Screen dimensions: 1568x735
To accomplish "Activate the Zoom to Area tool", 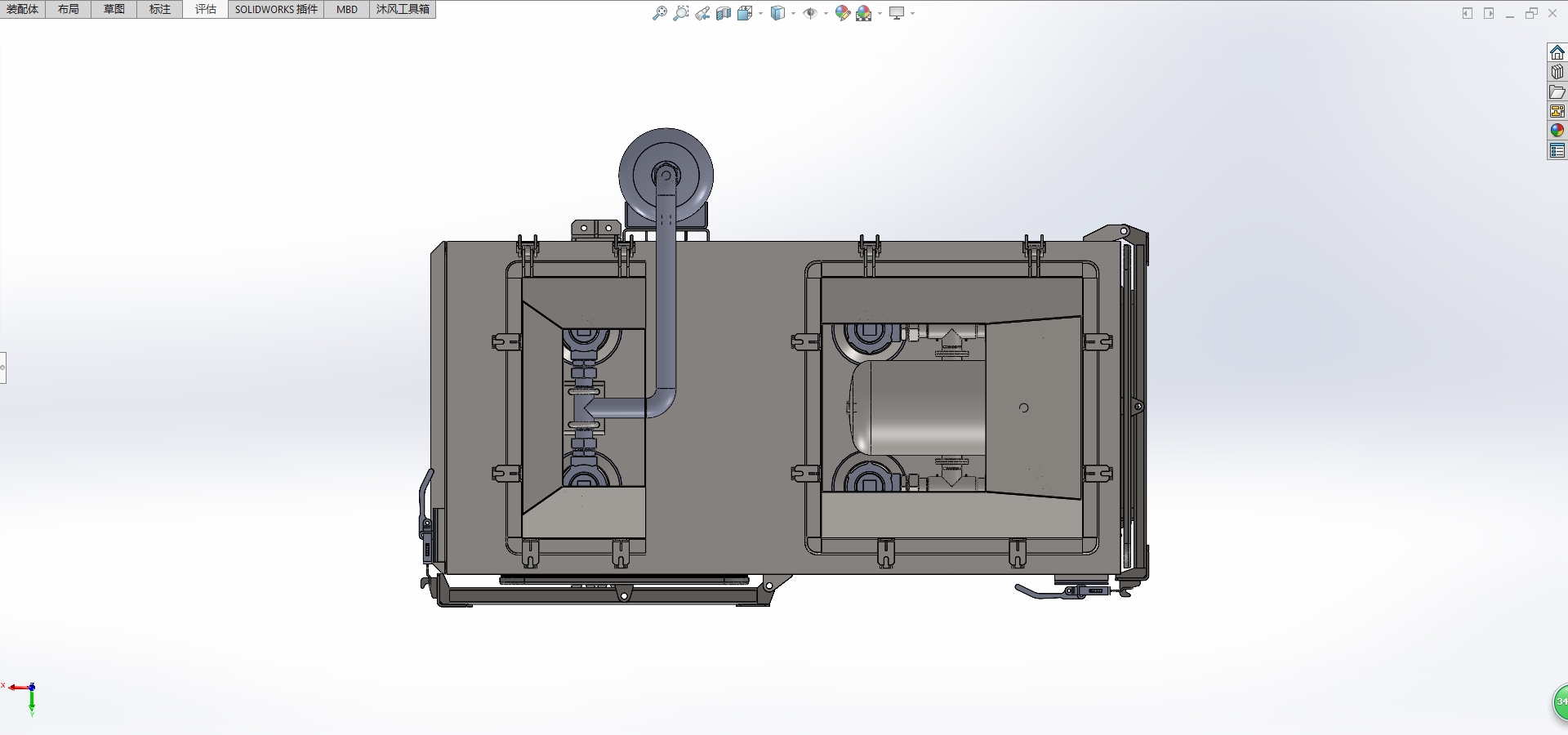I will 681,13.
